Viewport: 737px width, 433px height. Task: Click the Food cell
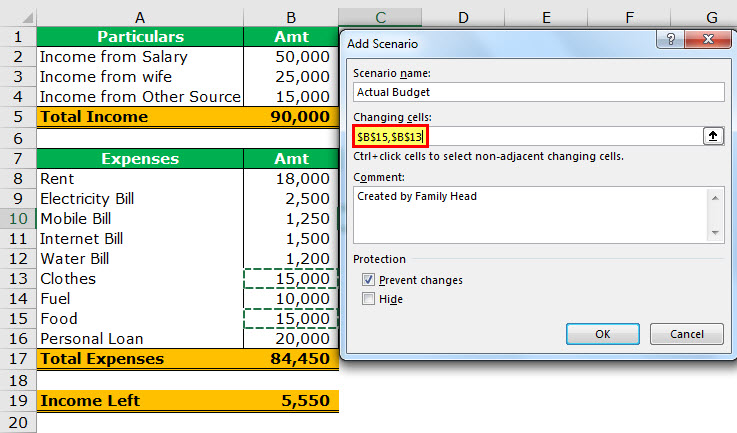pyautogui.click(x=140, y=319)
